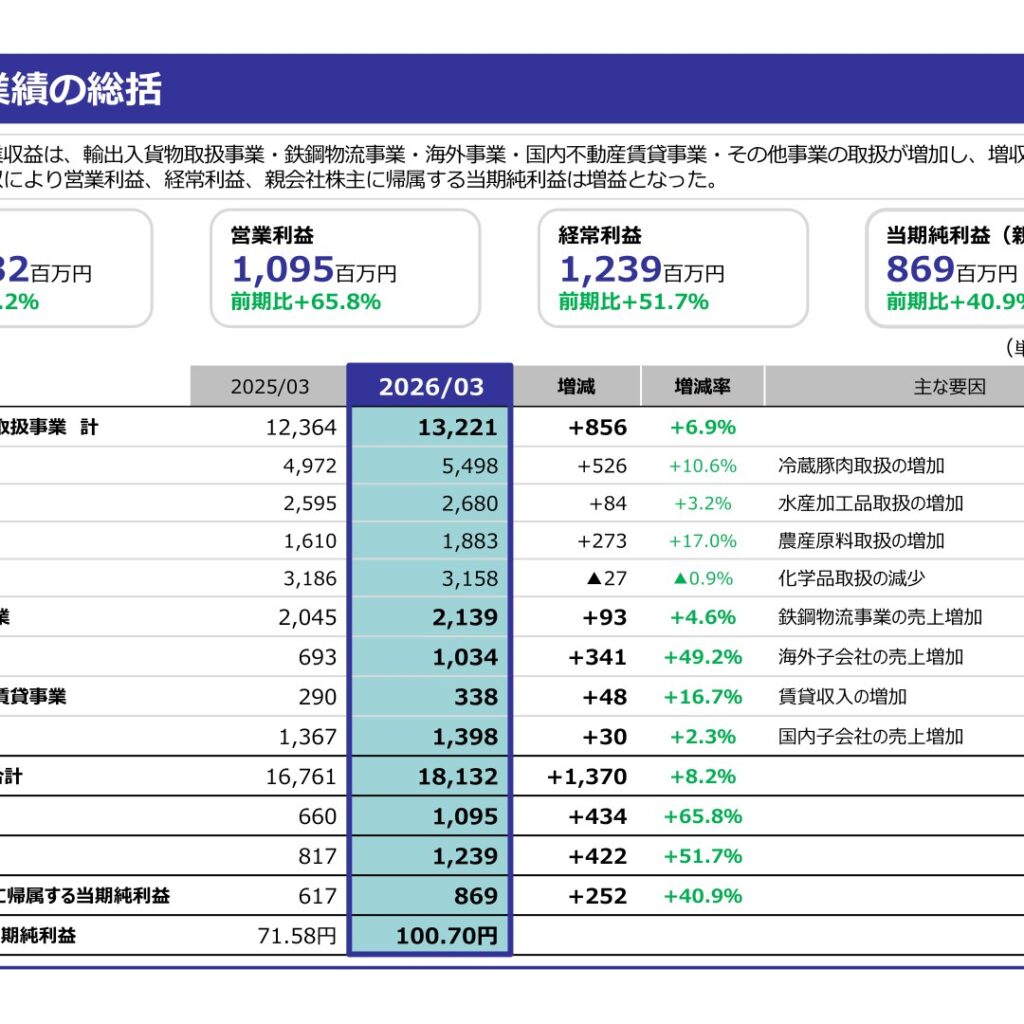This screenshot has width=1024, height=1024.
Task: Click the +856 change value
Action: (x=598, y=427)
